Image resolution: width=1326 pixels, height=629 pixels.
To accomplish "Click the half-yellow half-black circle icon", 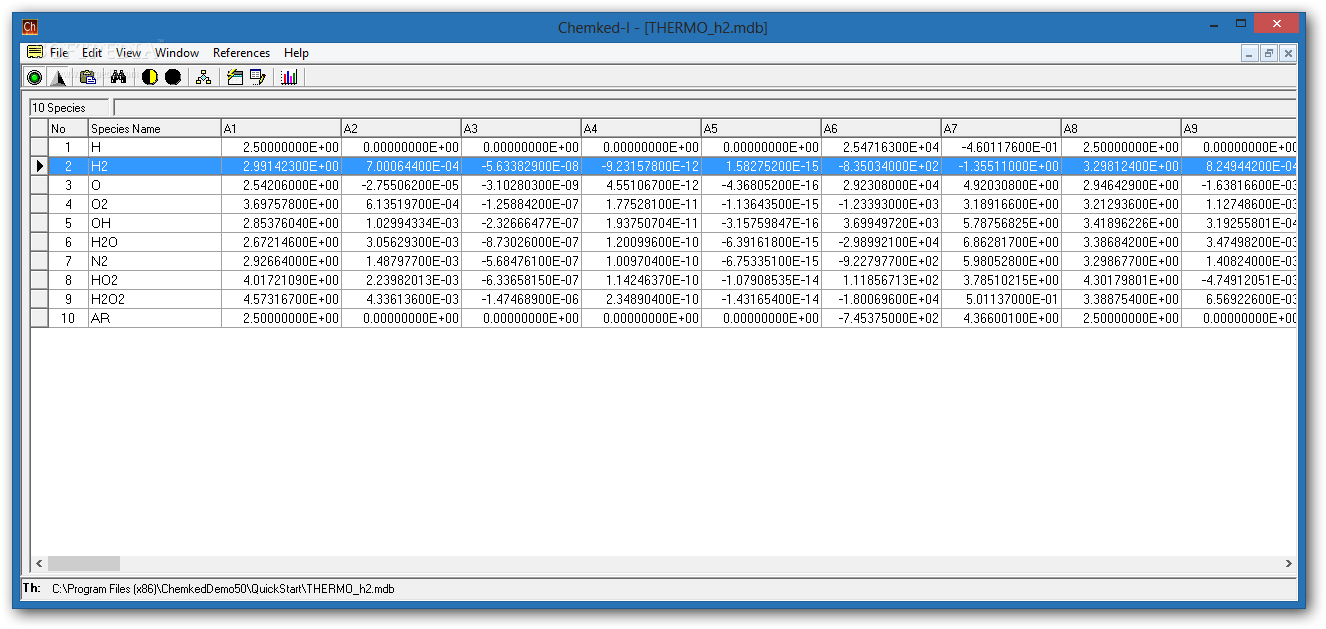I will point(150,77).
